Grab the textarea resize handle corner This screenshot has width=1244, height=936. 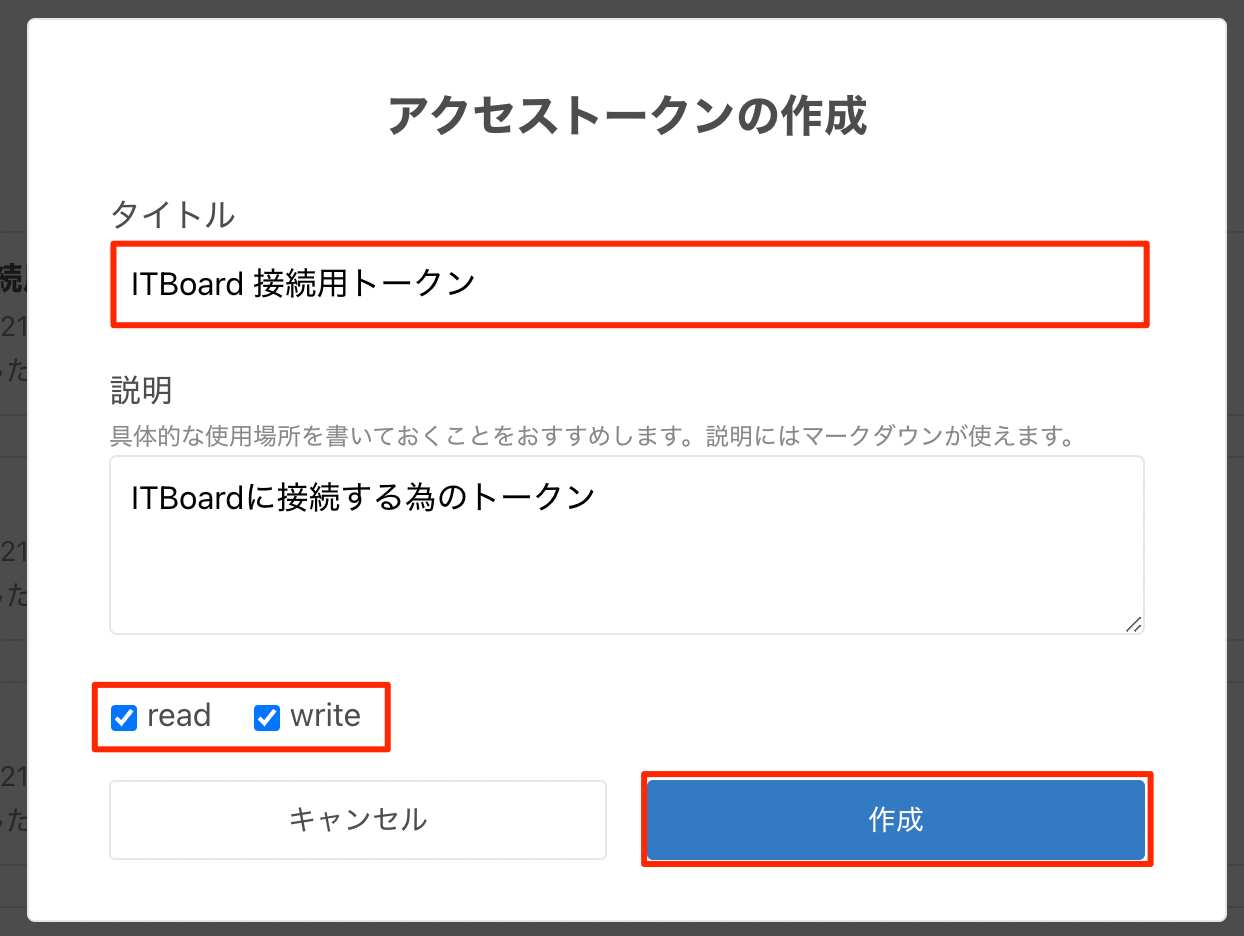[1133, 624]
